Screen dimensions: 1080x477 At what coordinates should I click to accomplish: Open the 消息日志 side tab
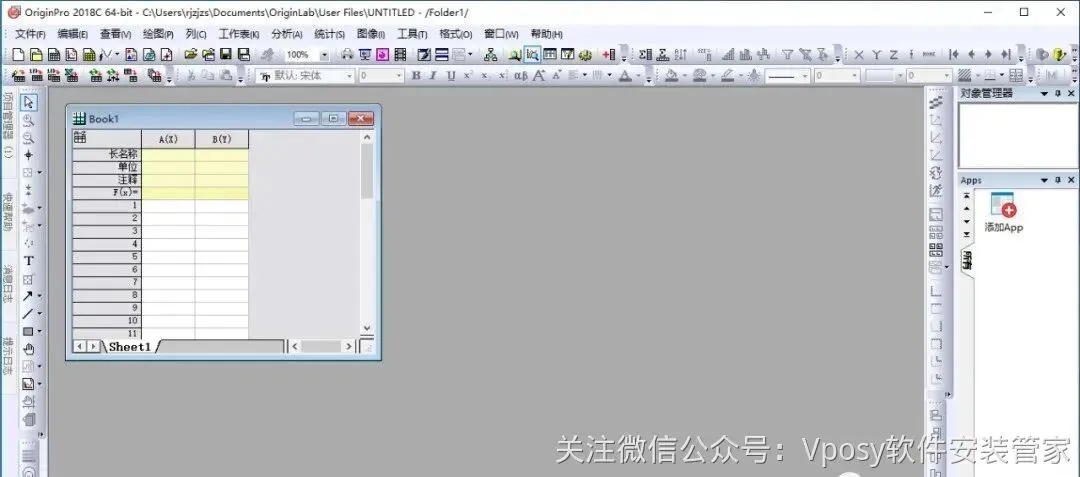(8, 286)
